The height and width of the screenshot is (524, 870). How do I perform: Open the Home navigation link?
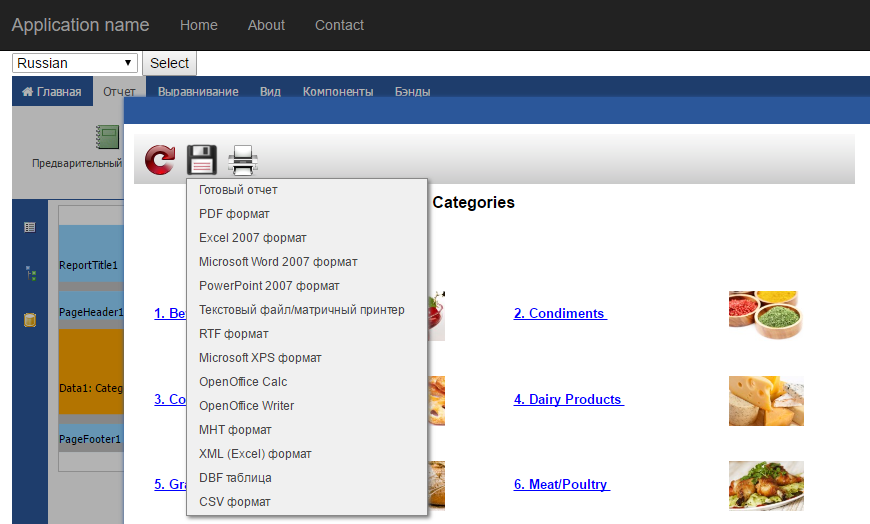point(199,25)
